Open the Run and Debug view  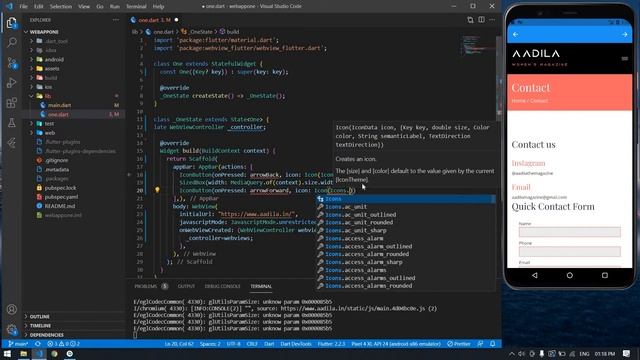[11, 82]
